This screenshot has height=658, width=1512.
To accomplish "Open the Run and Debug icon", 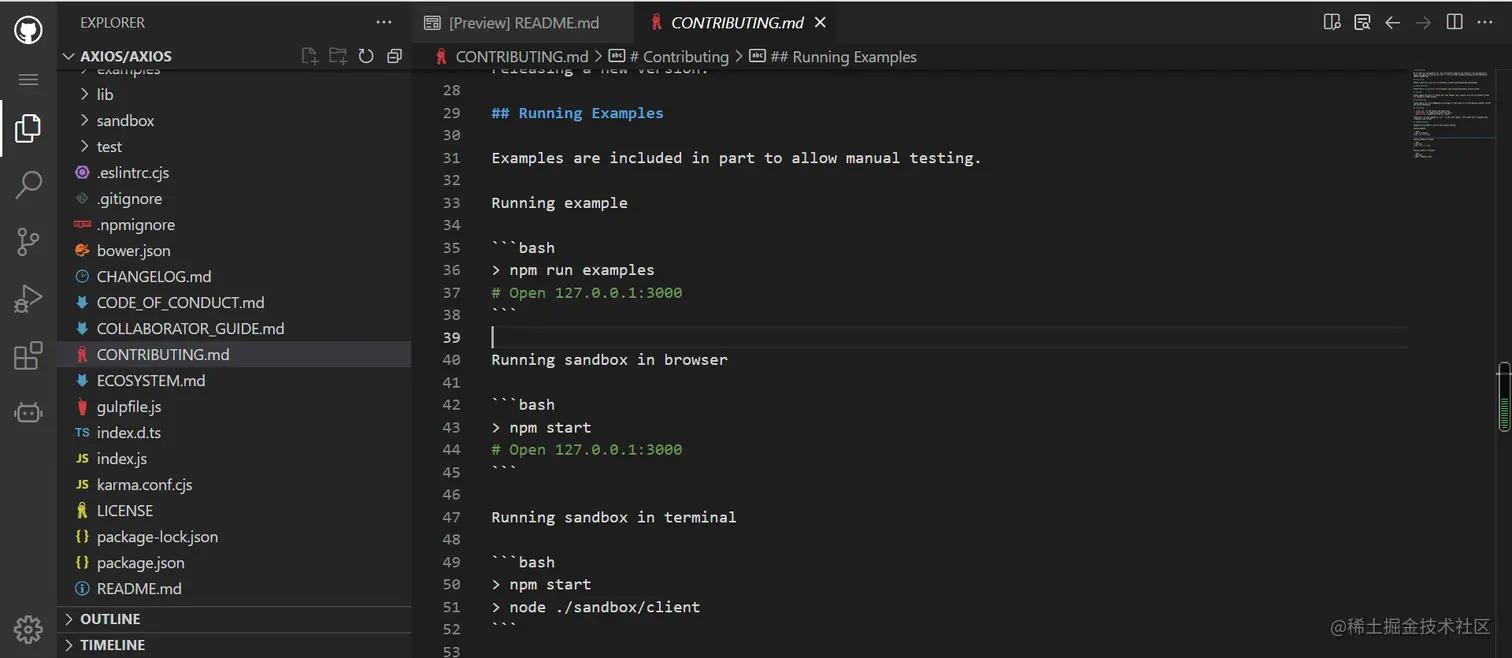I will click(x=28, y=298).
